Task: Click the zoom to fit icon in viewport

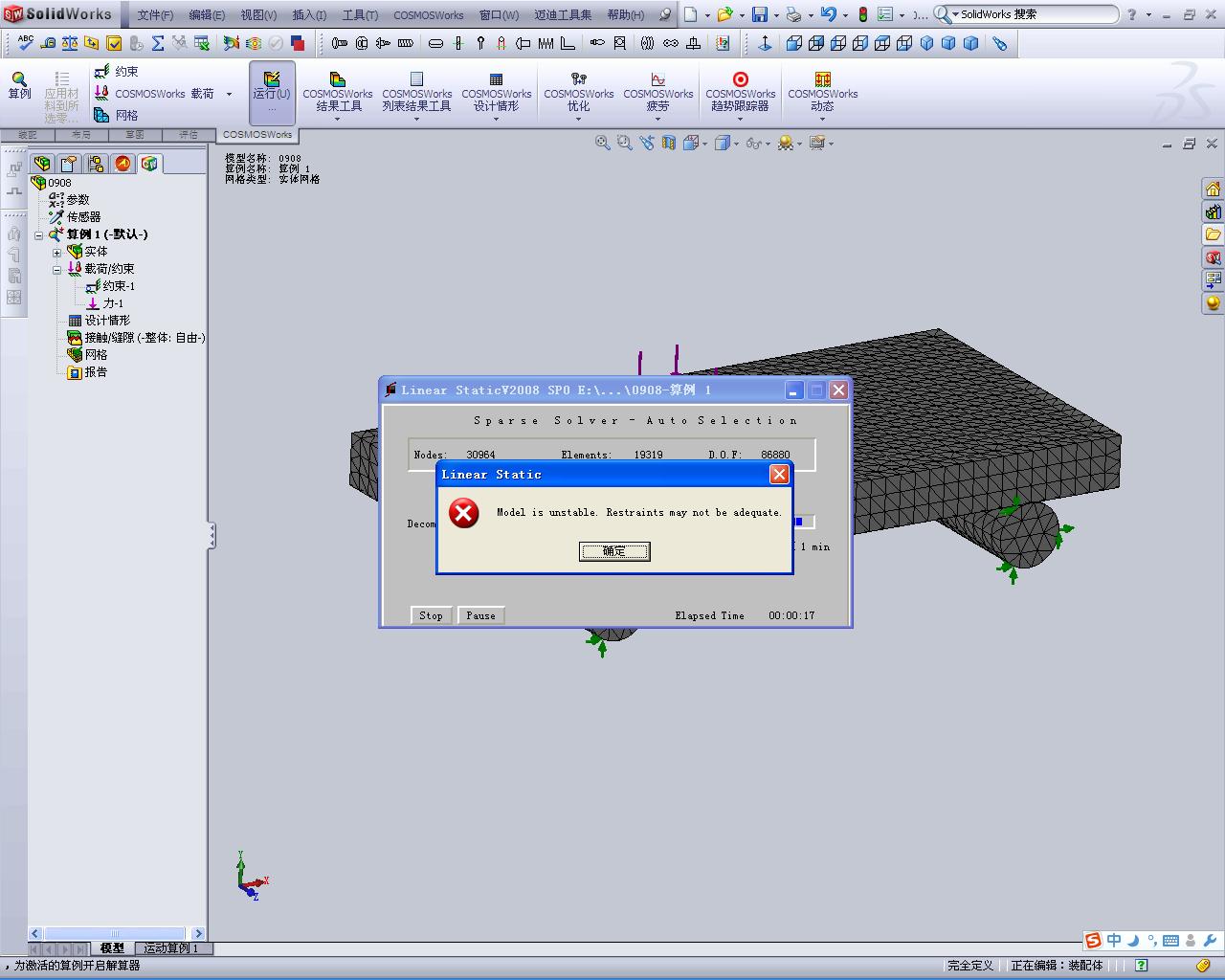Action: coord(603,143)
